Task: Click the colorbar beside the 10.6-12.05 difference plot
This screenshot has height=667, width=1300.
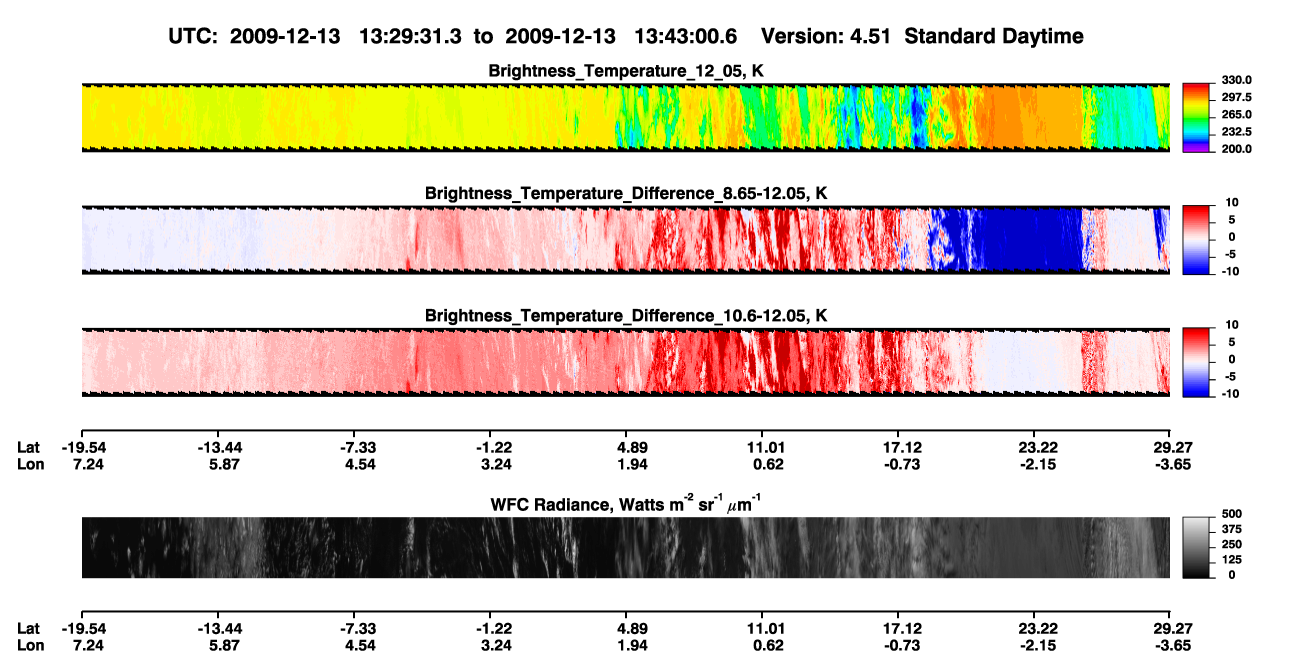Action: pos(1196,362)
